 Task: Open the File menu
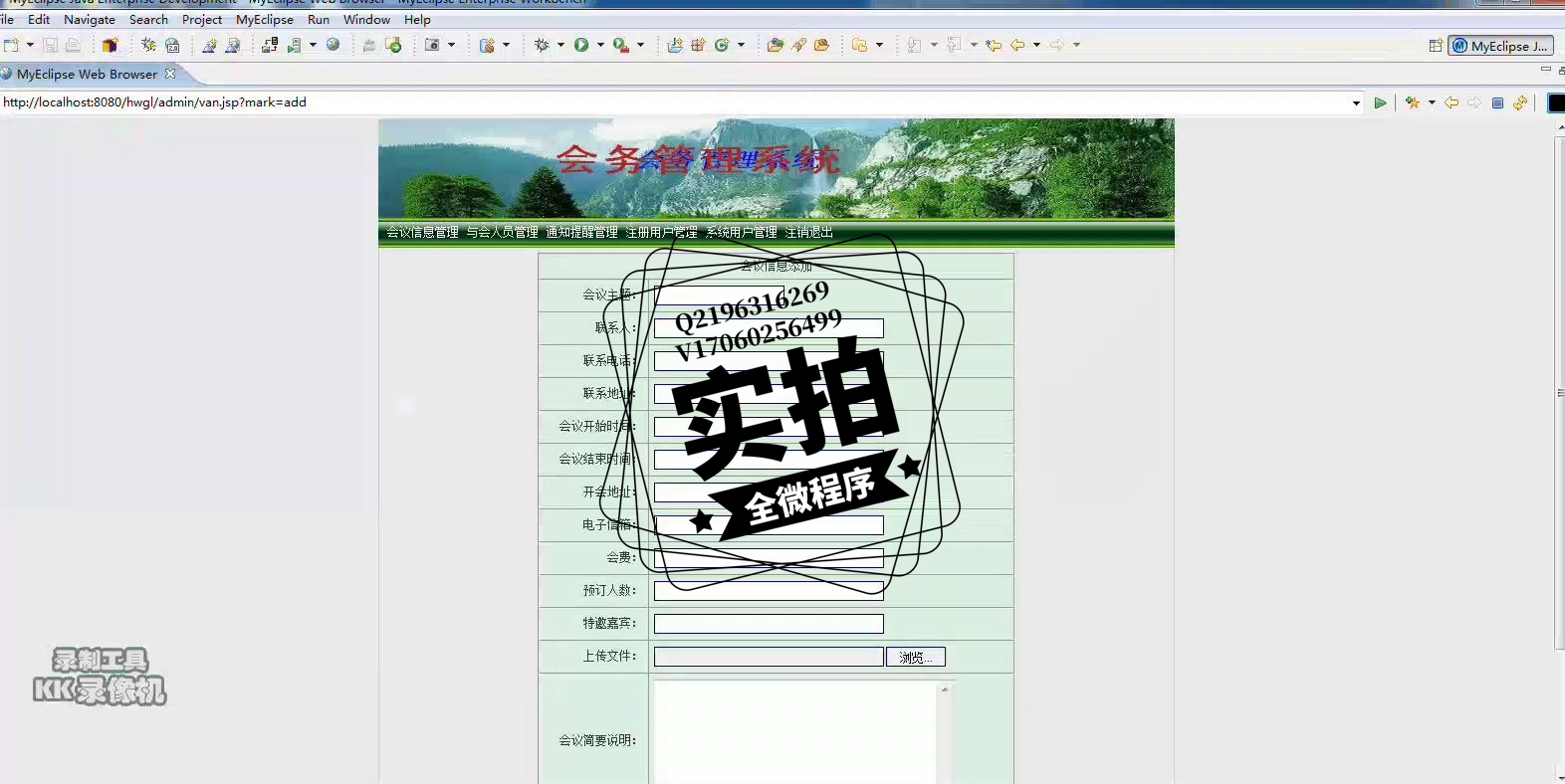coord(6,20)
